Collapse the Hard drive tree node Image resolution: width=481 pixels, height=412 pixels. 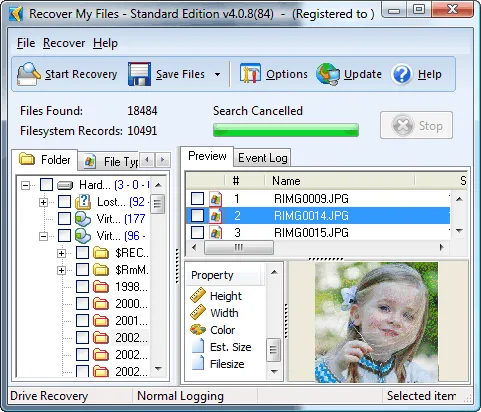point(25,185)
